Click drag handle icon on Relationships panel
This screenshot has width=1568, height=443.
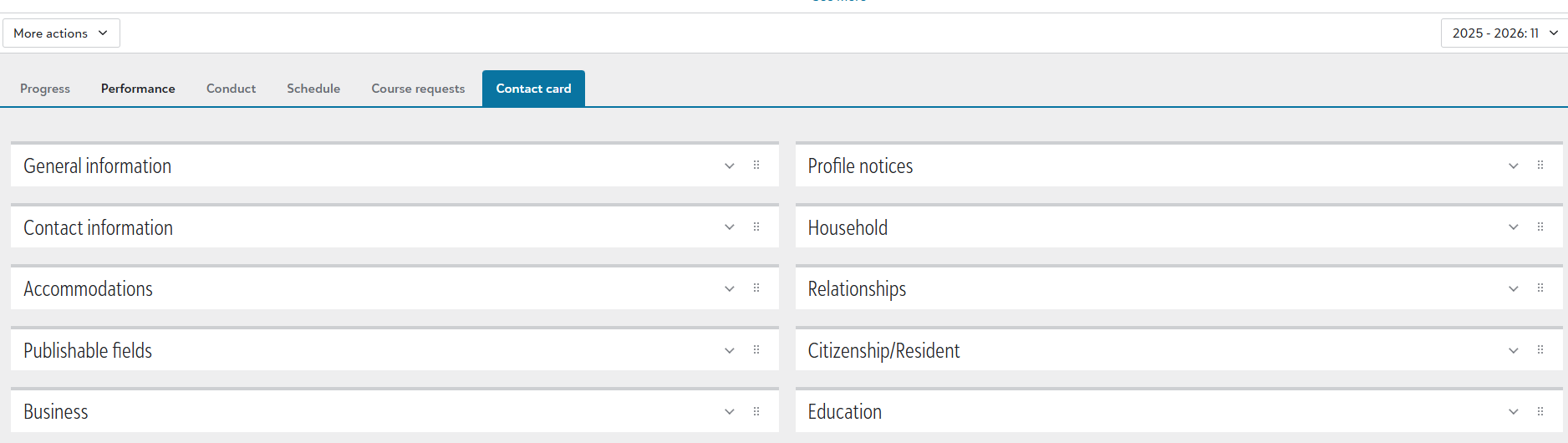1540,288
